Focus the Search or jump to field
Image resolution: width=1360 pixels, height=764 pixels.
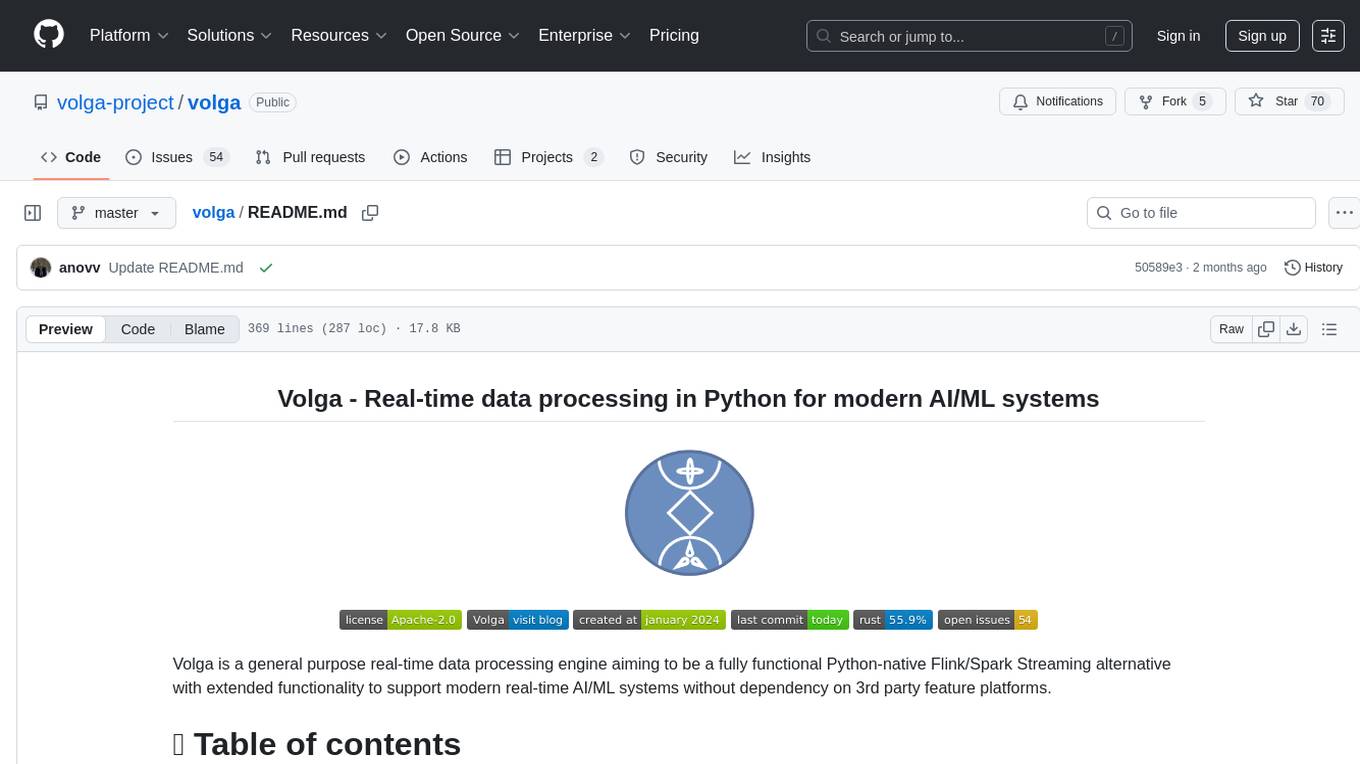click(x=969, y=36)
